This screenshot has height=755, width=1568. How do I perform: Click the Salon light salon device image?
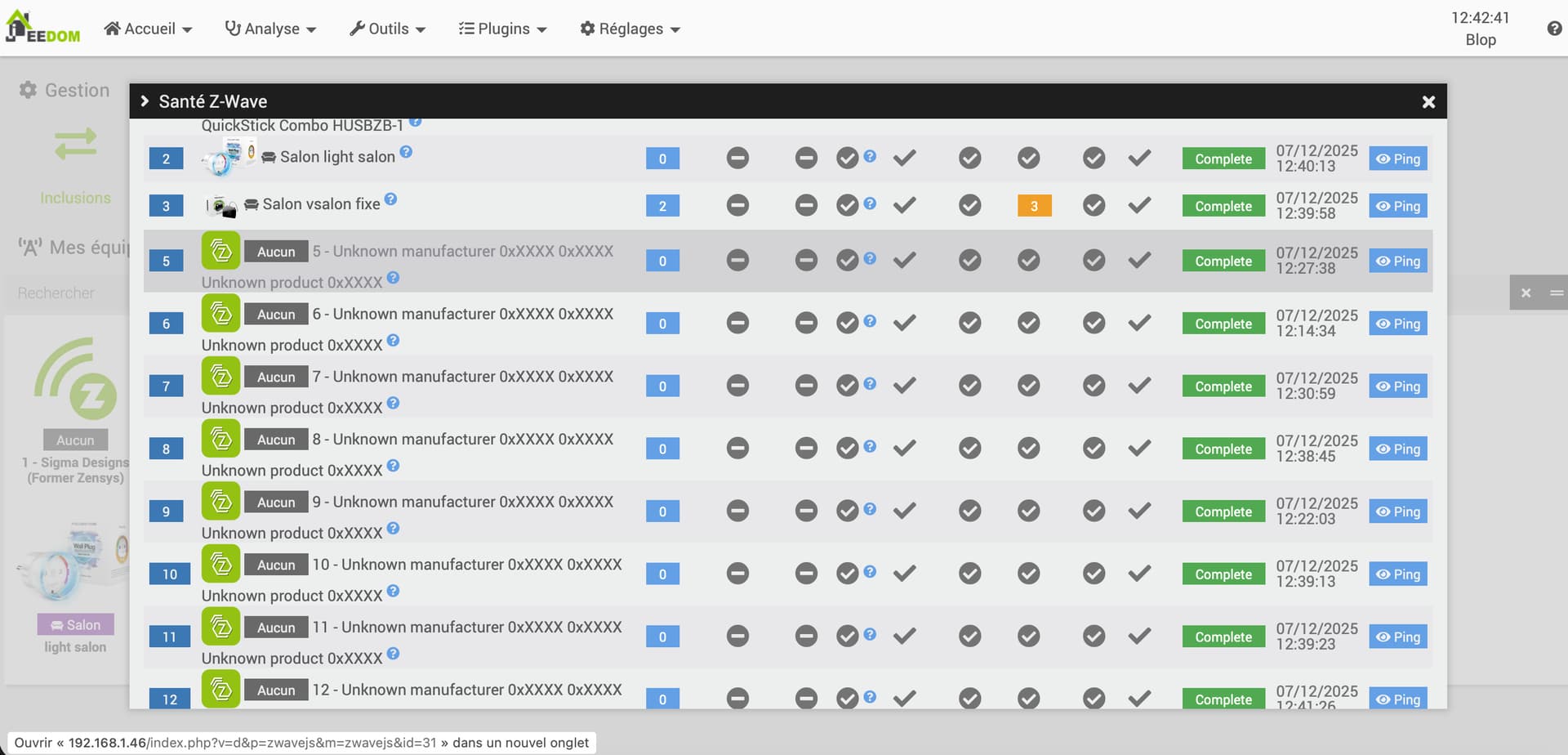[229, 157]
